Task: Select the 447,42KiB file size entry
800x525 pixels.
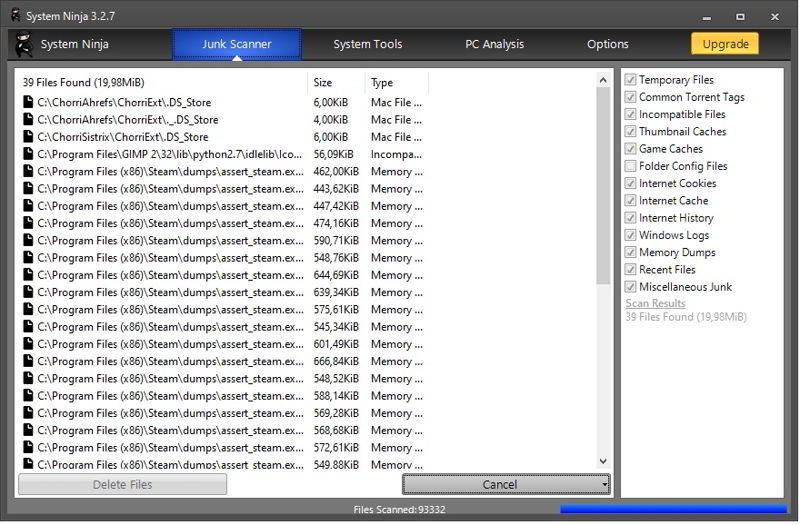Action: click(x=336, y=206)
